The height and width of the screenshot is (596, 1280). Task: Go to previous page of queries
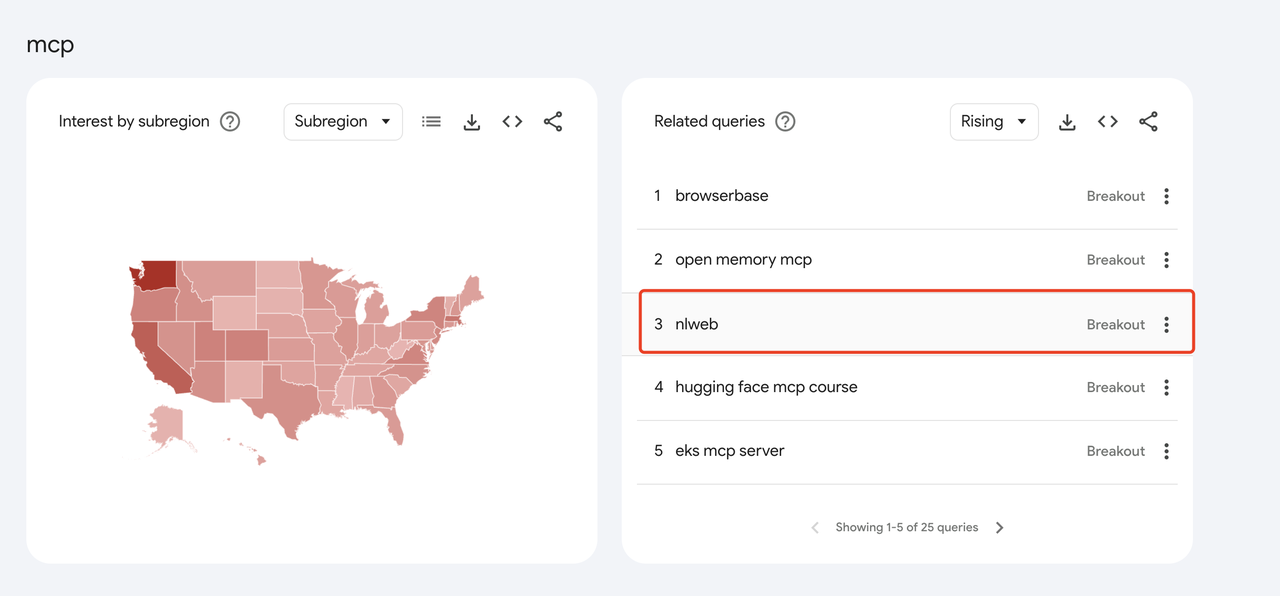(815, 528)
